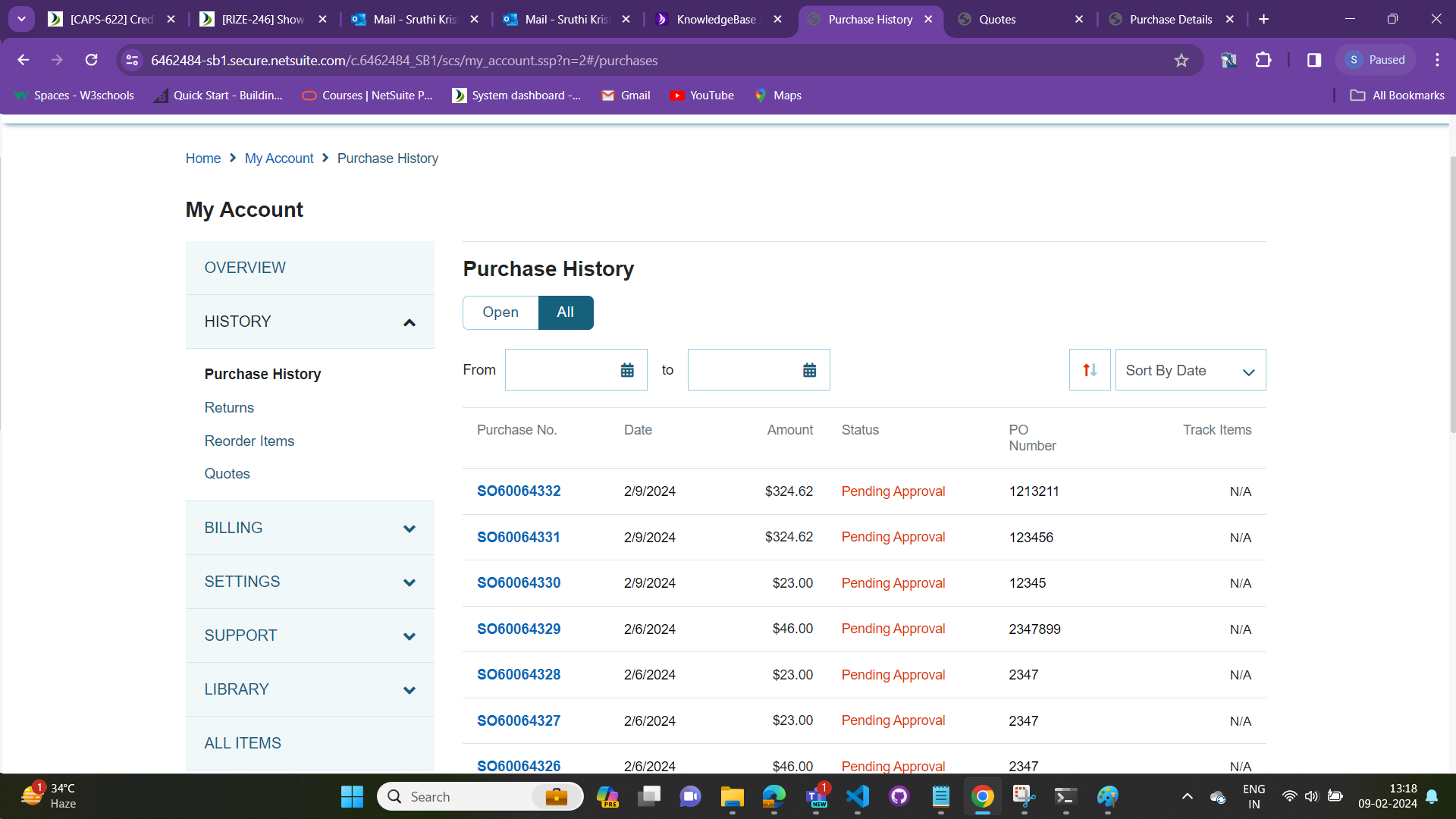Bookmark this page with the star icon
This screenshot has width=1456, height=819.
[x=1181, y=61]
